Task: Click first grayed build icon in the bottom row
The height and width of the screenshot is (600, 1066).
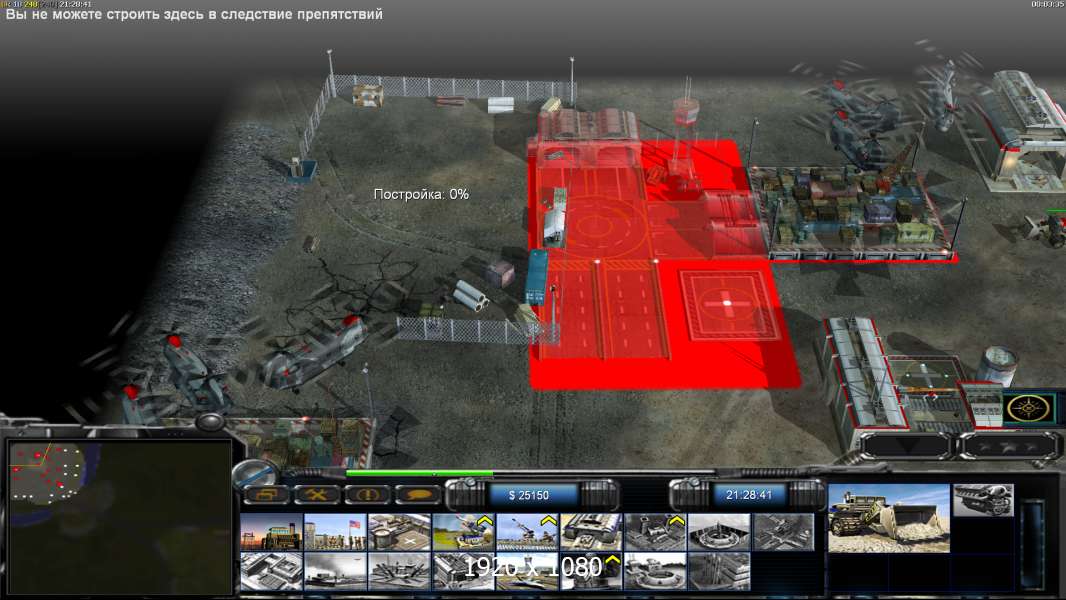Action: pos(271,571)
